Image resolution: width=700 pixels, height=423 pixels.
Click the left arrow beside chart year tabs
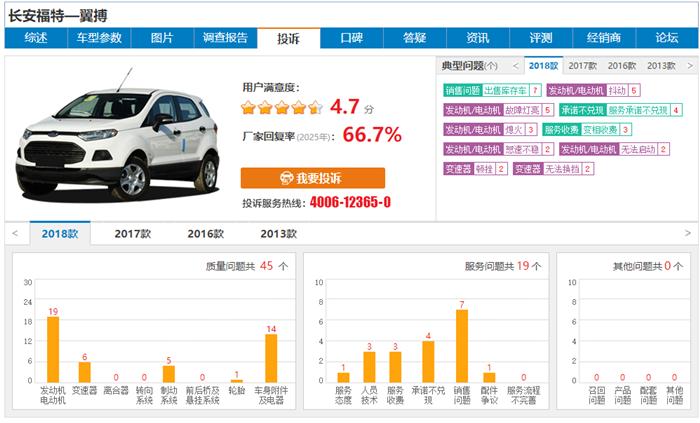coord(15,233)
